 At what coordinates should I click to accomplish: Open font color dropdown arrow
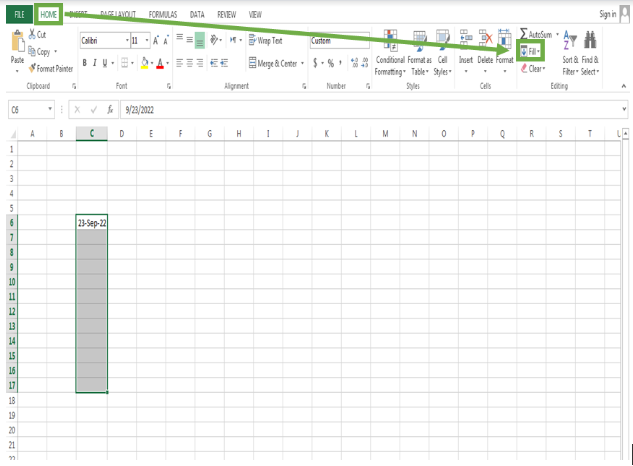(168, 63)
